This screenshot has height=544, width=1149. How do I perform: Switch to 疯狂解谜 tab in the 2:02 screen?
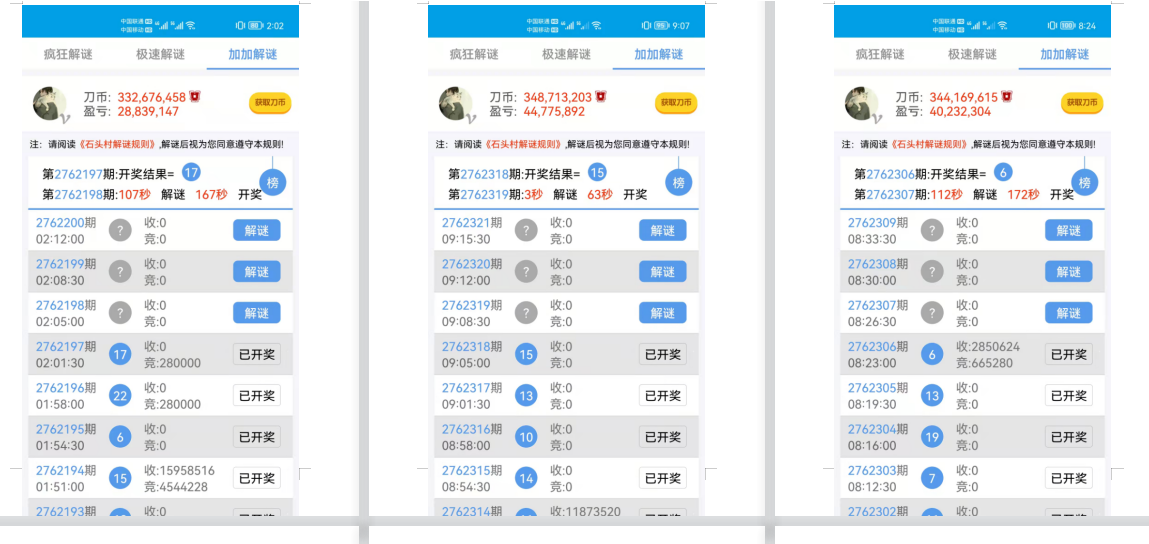tap(68, 54)
